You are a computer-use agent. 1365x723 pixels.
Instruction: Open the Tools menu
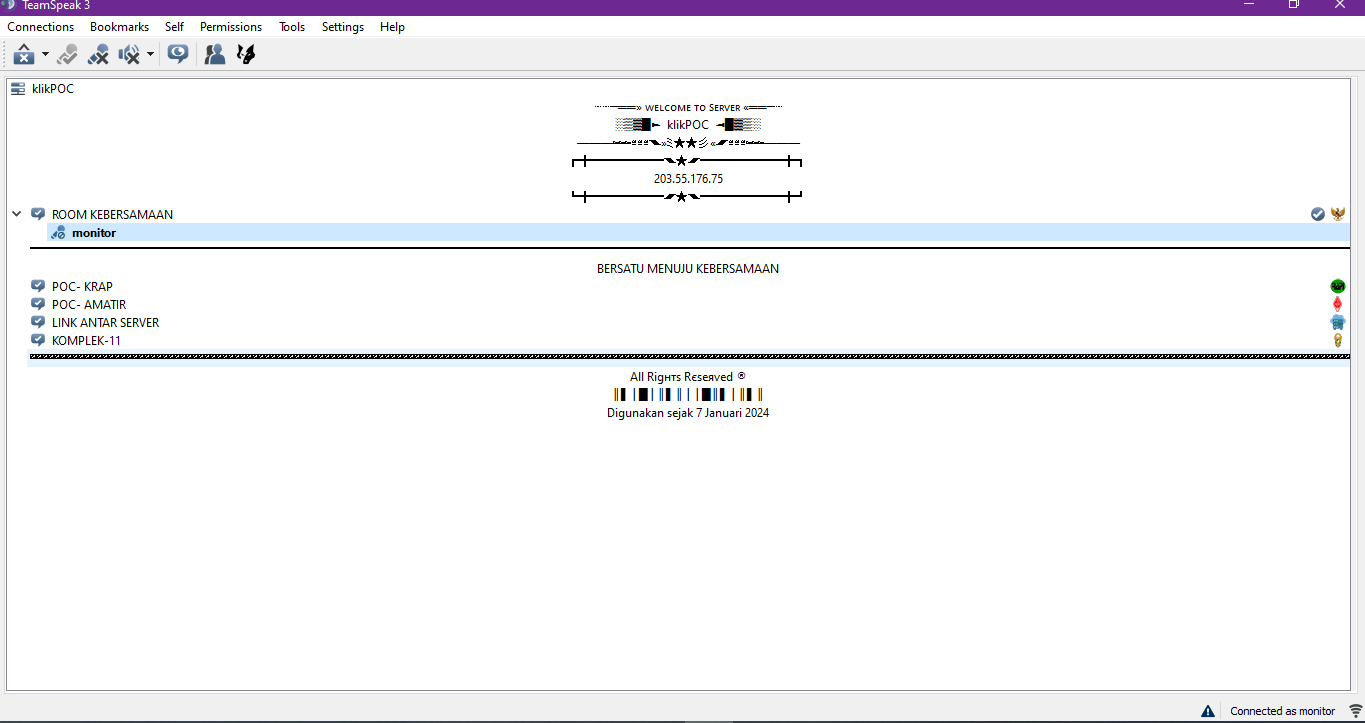292,27
